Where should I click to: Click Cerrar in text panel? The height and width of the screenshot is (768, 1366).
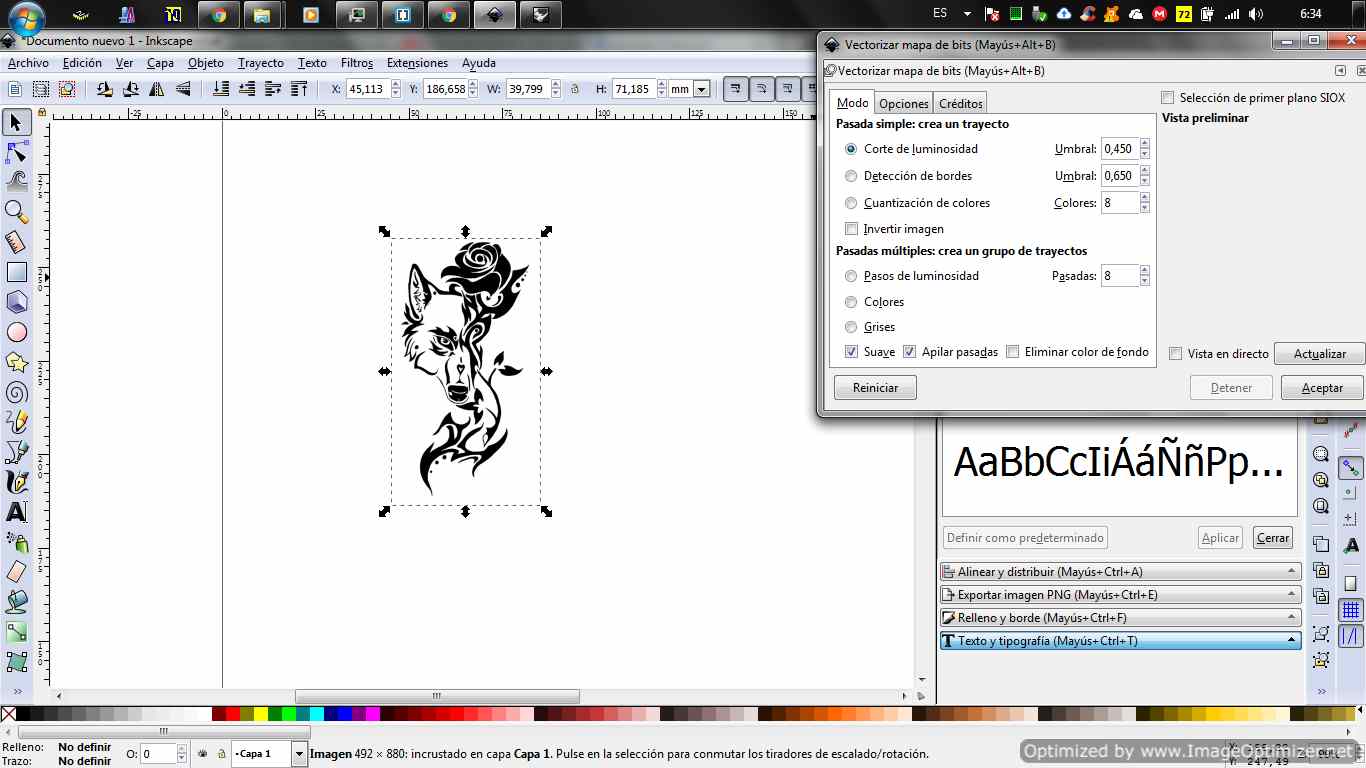coord(1273,538)
